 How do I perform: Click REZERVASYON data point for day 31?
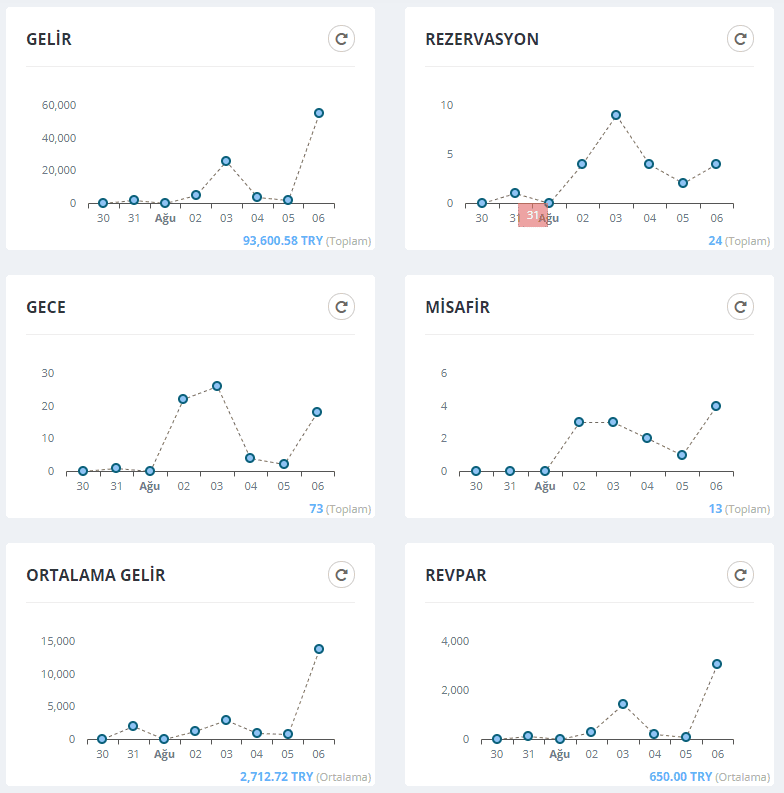(515, 193)
